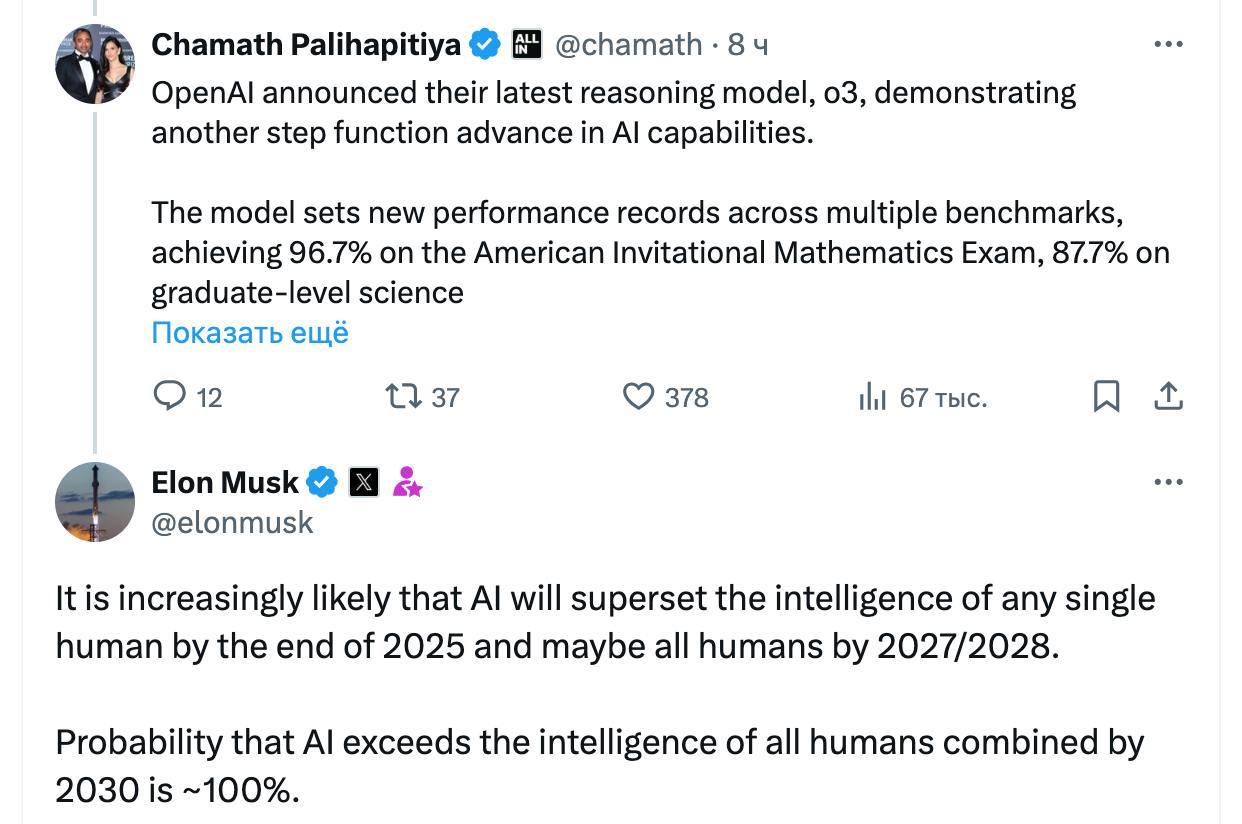The width and height of the screenshot is (1242, 824).
Task: Click the @elonmusk handle
Action: coord(232,522)
